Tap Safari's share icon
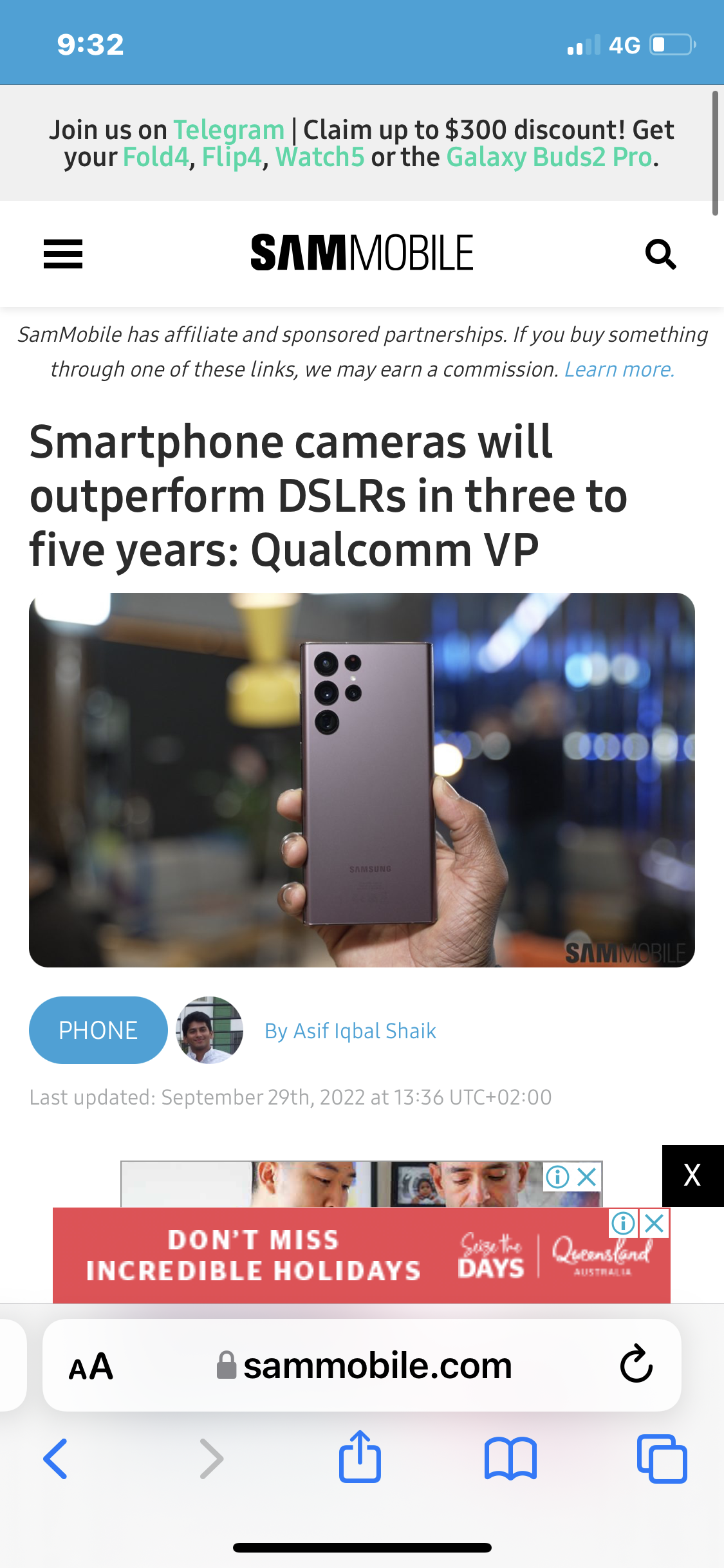The width and height of the screenshot is (724, 1568). [360, 1456]
